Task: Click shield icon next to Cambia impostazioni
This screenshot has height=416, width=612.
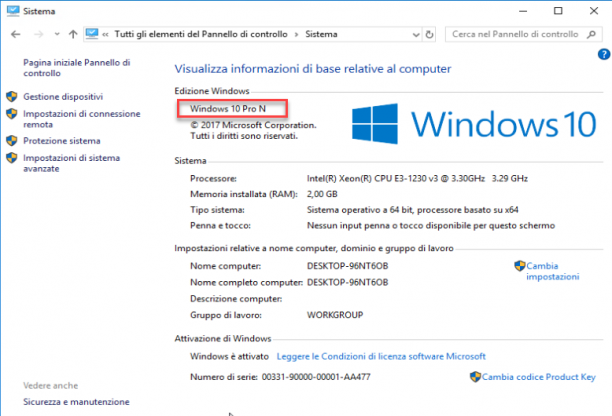Action: click(519, 266)
